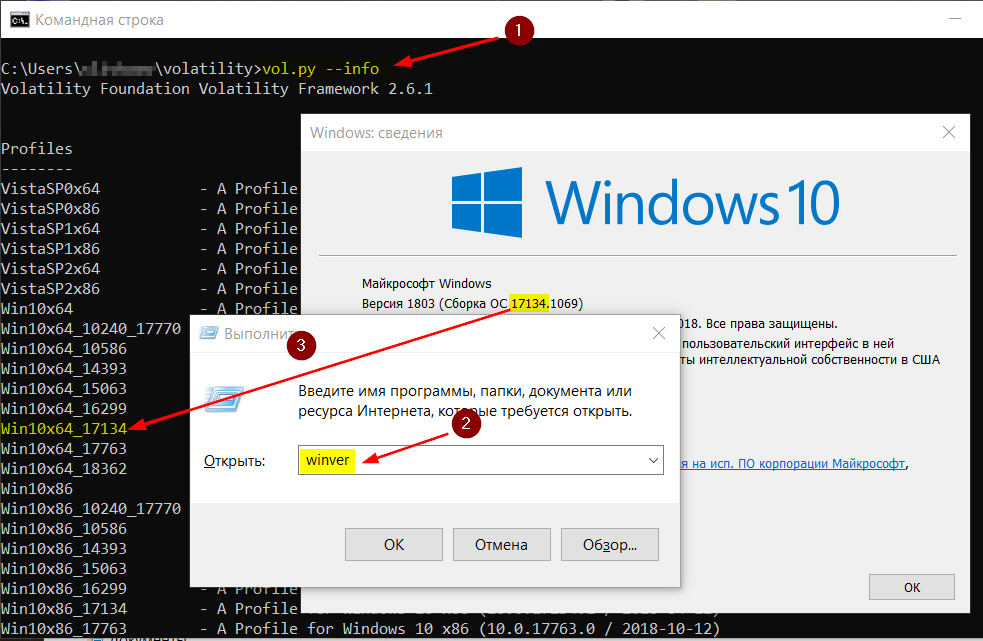Select the "Win10x86_17763" profile name
The width and height of the screenshot is (983, 641).
(64, 628)
